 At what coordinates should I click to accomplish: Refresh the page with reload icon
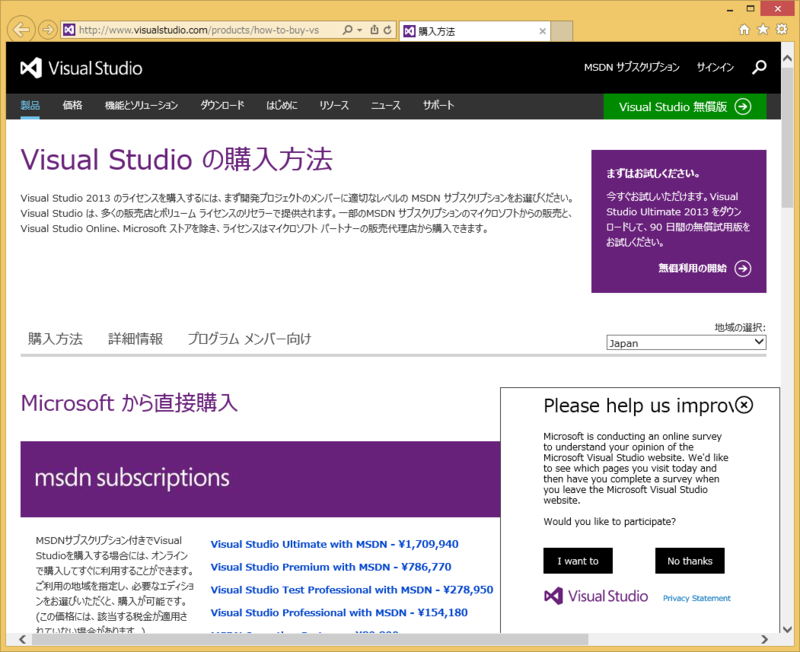(x=388, y=30)
